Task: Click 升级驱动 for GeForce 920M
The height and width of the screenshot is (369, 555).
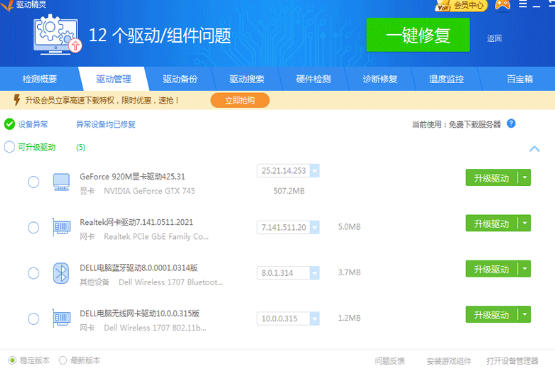Action: tap(492, 178)
